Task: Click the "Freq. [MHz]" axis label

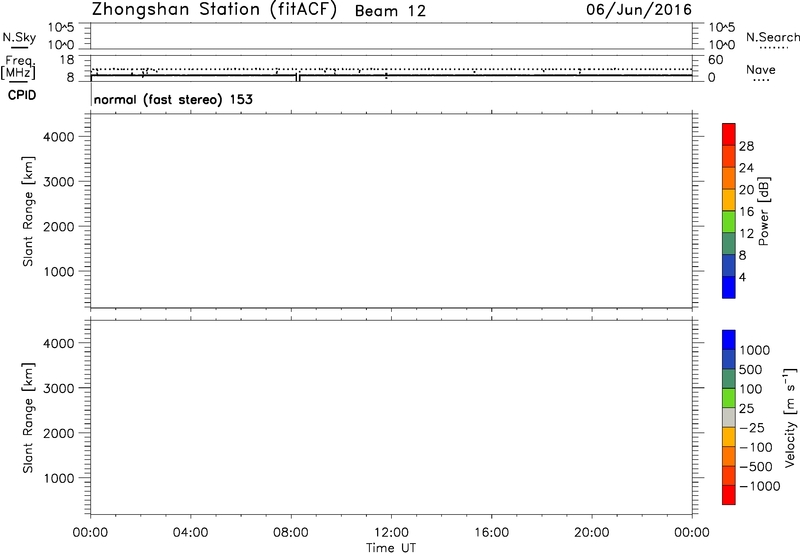Action: (x=19, y=67)
